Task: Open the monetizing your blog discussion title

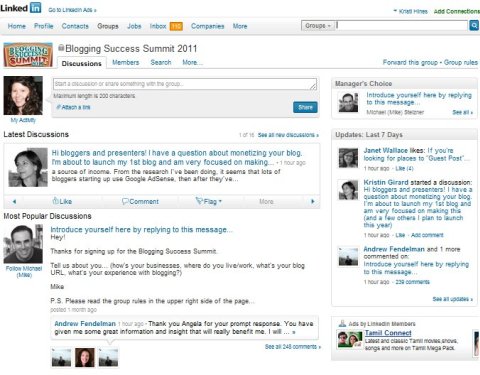Action: pos(177,158)
